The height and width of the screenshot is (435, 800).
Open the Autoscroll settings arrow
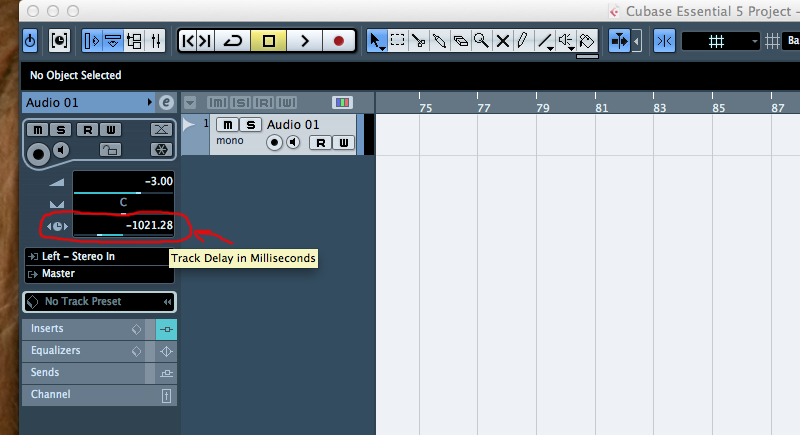pyautogui.click(x=636, y=41)
